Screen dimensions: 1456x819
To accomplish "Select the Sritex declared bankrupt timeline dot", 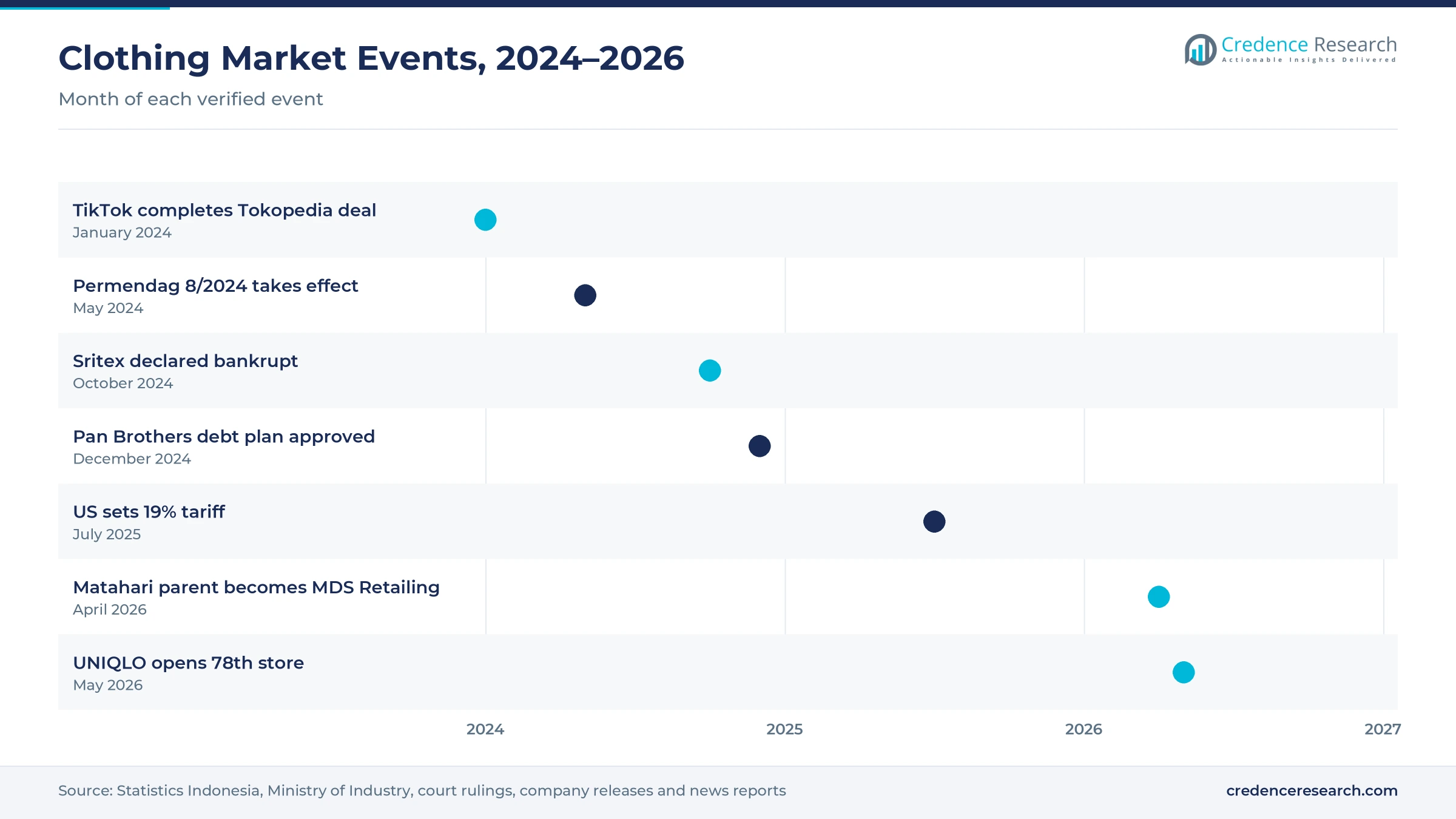I will coord(710,371).
